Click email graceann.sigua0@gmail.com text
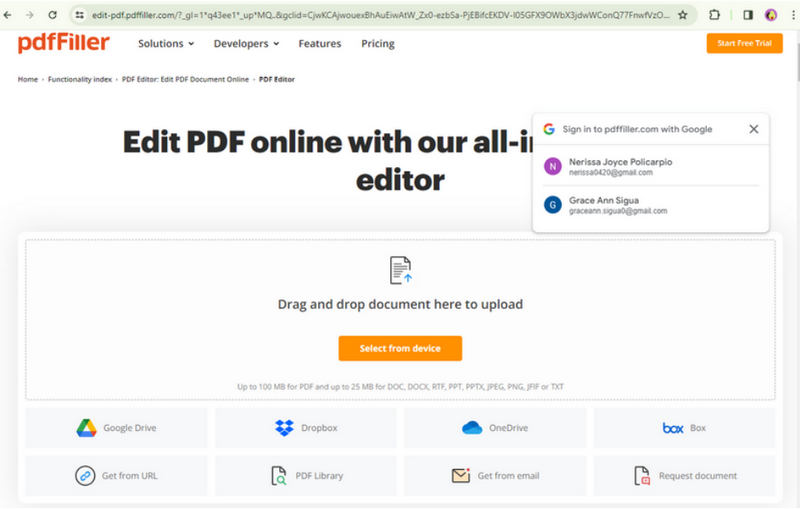800x509 pixels. [x=618, y=211]
